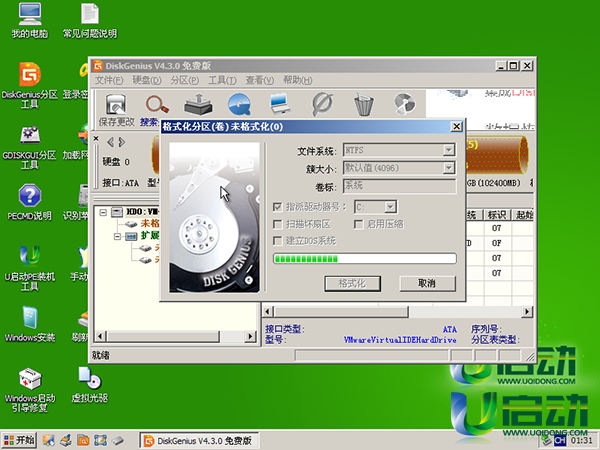Toggle the 建立DOS系统 checkbox
The height and width of the screenshot is (450, 600).
coord(278,241)
